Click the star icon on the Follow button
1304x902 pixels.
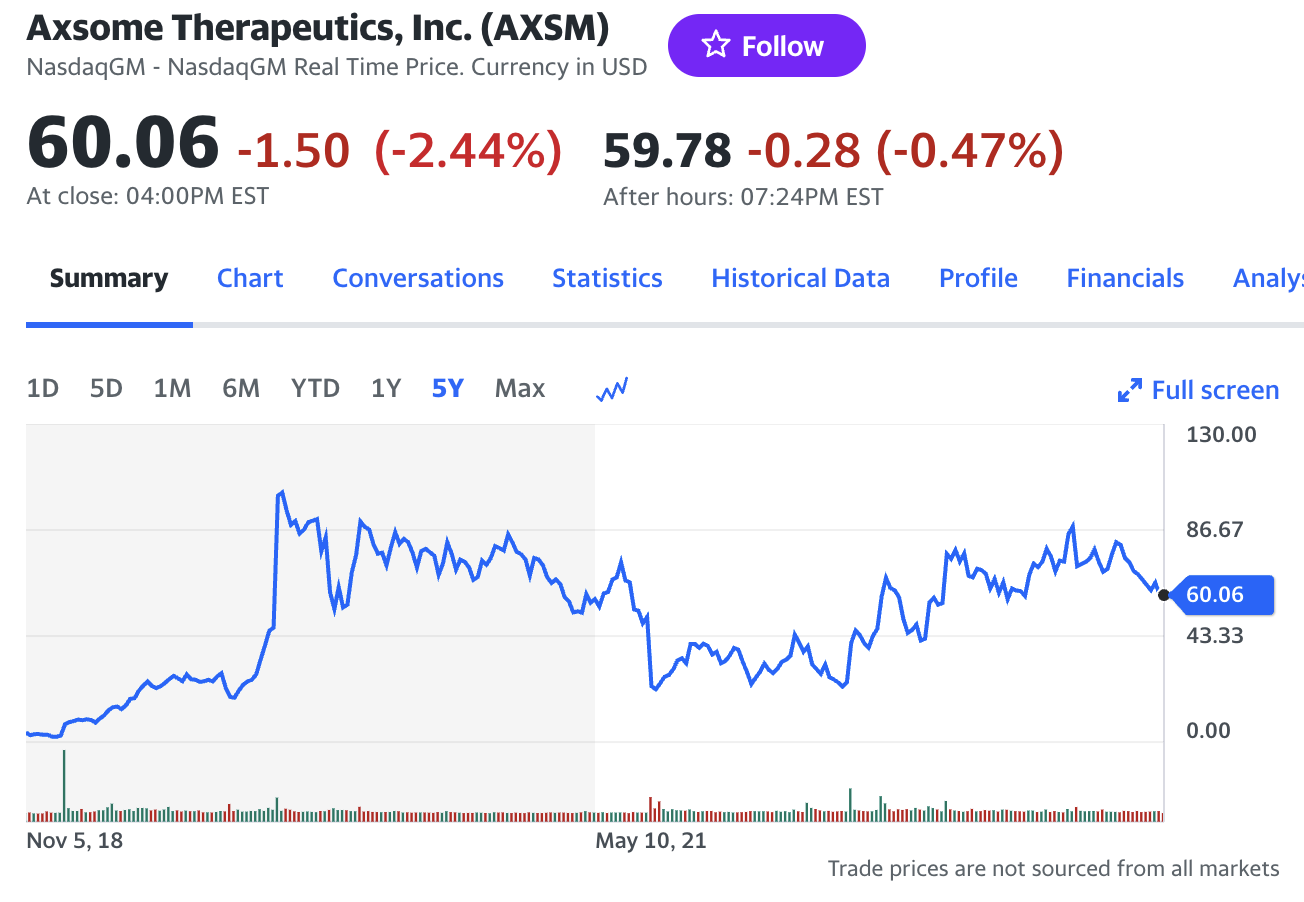tap(716, 45)
